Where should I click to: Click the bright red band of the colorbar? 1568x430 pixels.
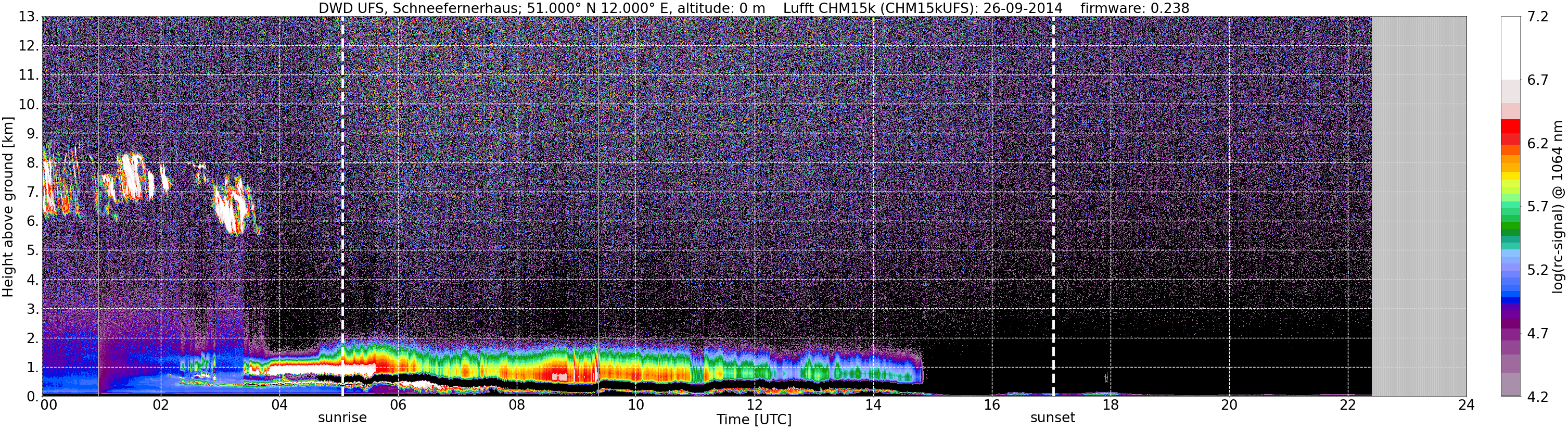[1510, 126]
